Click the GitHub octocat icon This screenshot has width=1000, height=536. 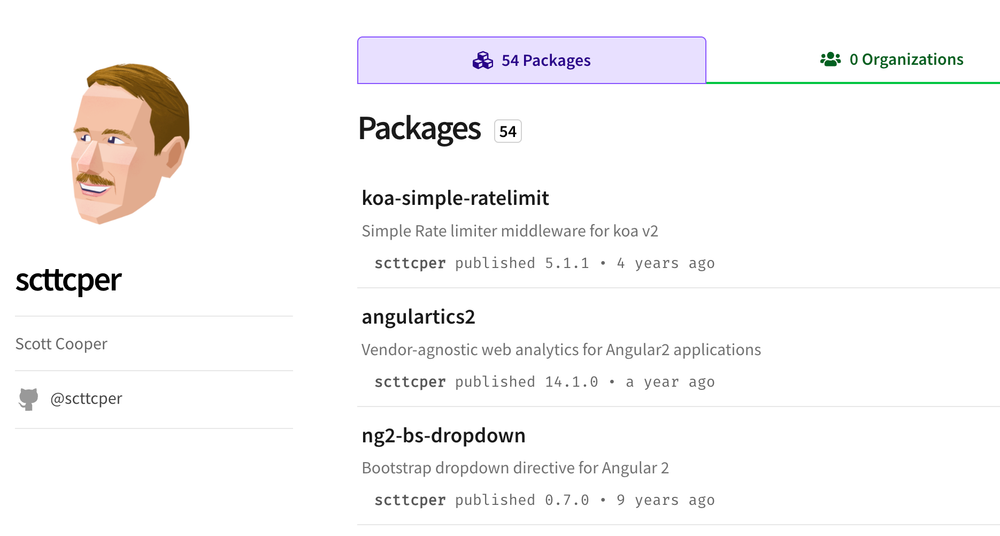tap(29, 399)
